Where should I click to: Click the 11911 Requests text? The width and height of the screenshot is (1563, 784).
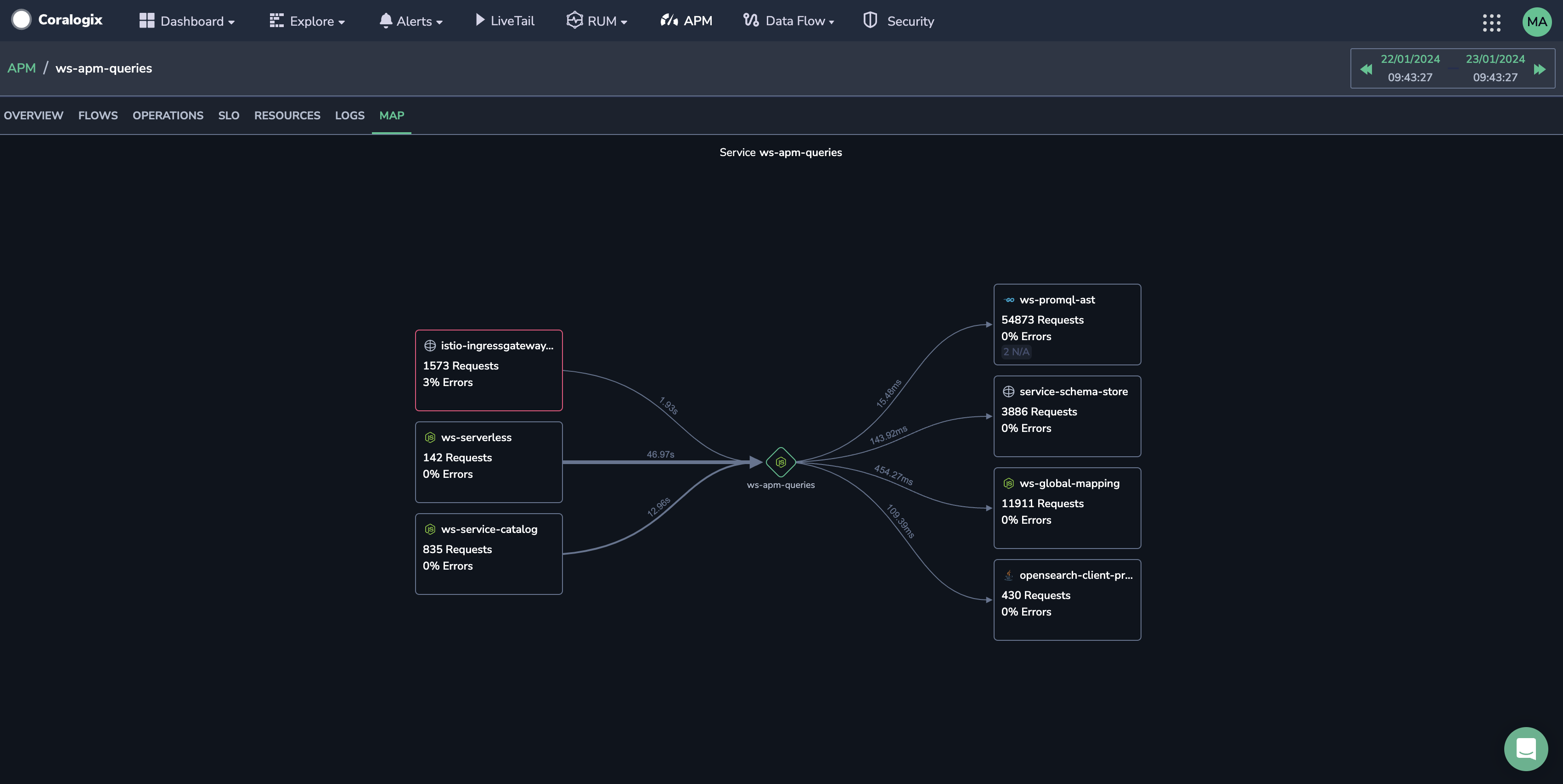click(x=1042, y=503)
